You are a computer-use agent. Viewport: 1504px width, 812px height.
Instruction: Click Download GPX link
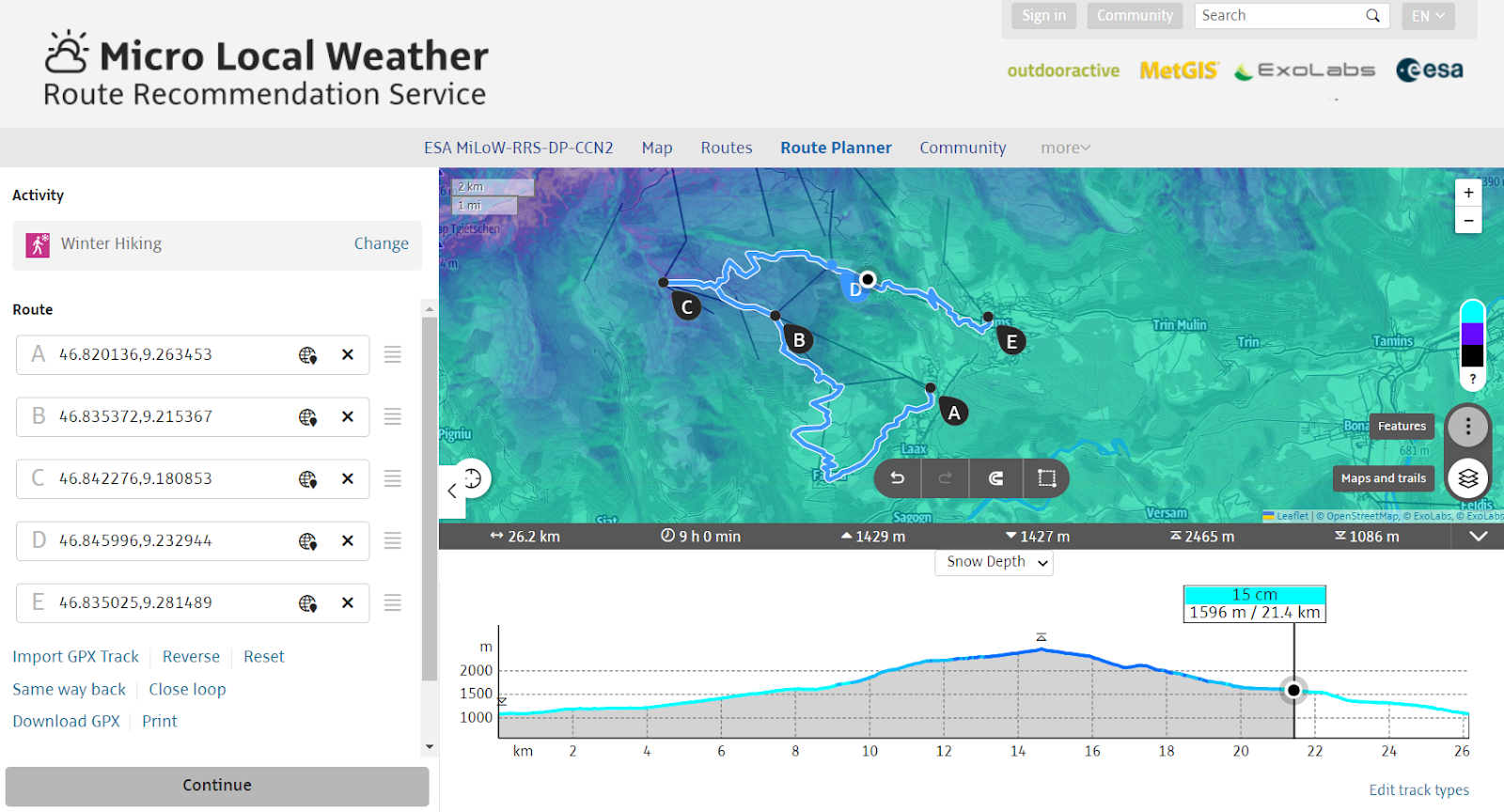[66, 722]
